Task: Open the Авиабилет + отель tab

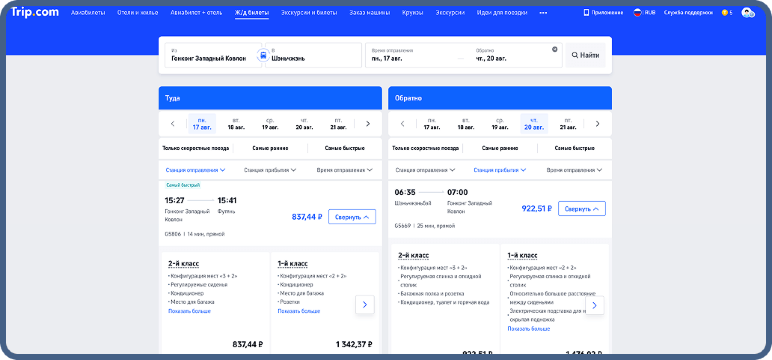Action: click(x=196, y=13)
